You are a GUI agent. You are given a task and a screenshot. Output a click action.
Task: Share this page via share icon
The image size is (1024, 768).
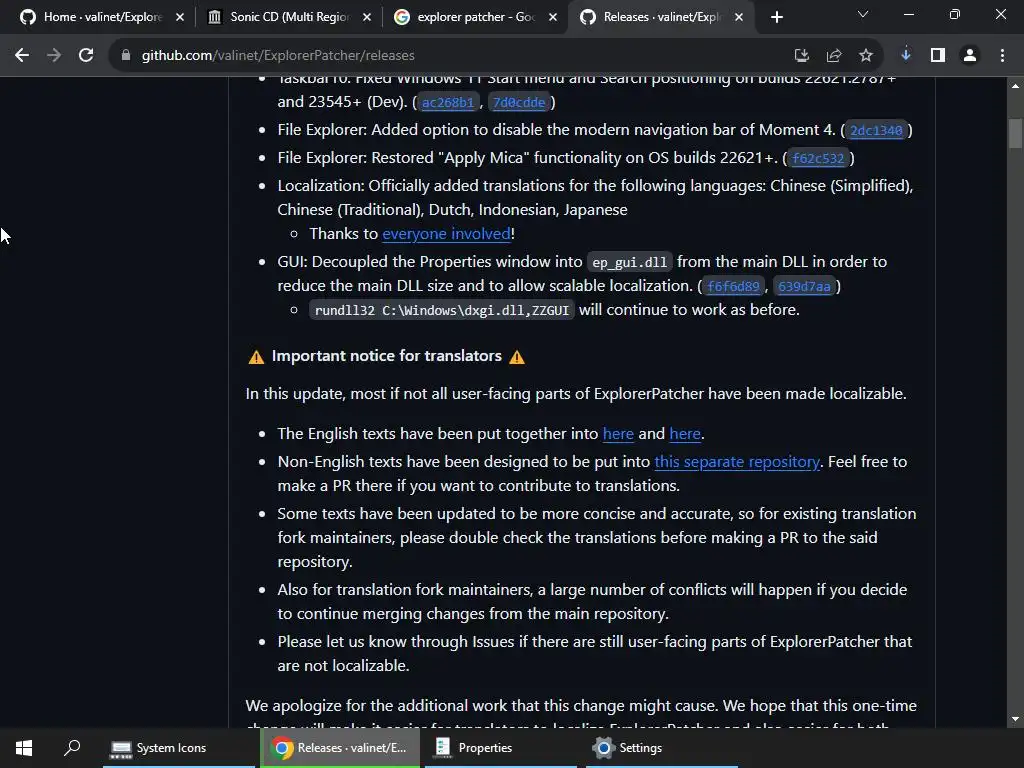click(x=833, y=56)
